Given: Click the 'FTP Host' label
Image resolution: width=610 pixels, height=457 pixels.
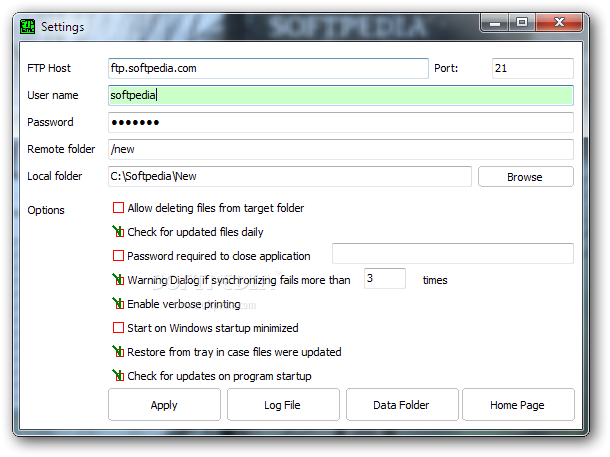Looking at the screenshot, I should pos(49,68).
